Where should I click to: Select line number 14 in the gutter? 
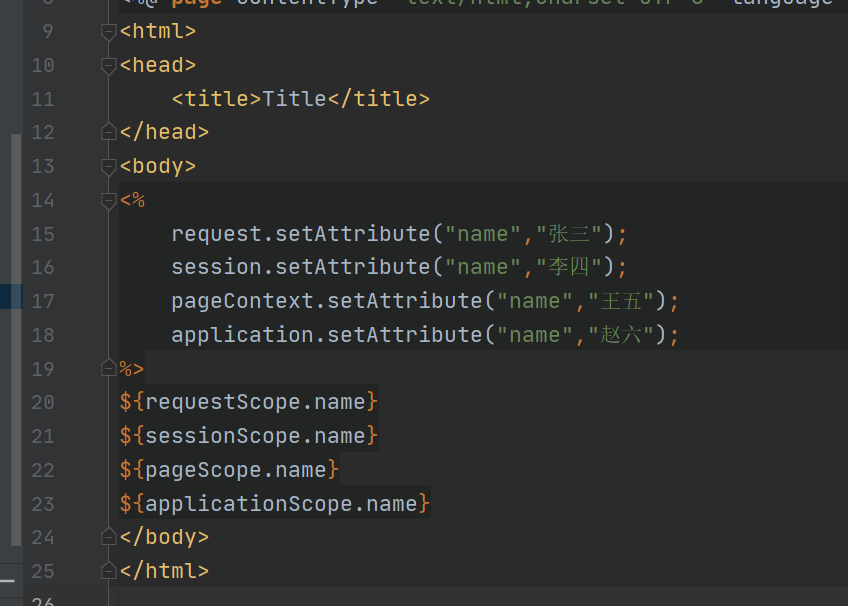coord(43,201)
